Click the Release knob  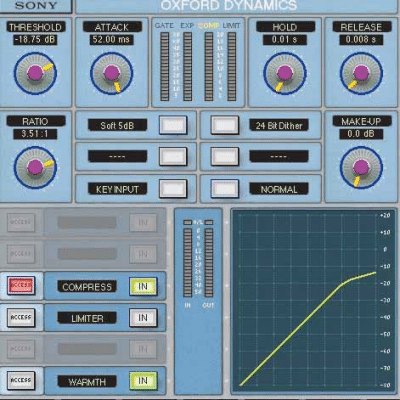click(x=361, y=73)
